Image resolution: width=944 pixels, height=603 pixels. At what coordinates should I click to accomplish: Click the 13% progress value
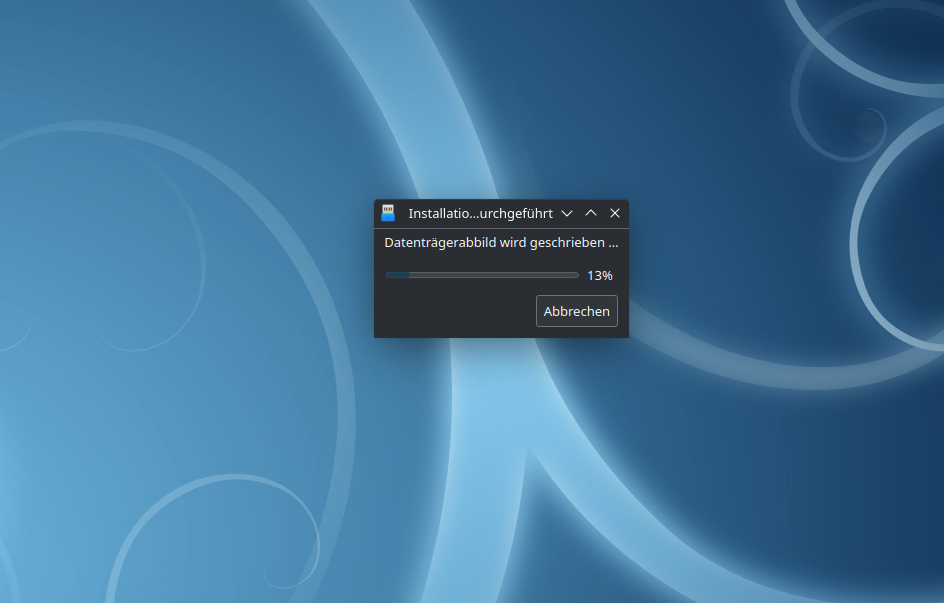pyautogui.click(x=600, y=276)
